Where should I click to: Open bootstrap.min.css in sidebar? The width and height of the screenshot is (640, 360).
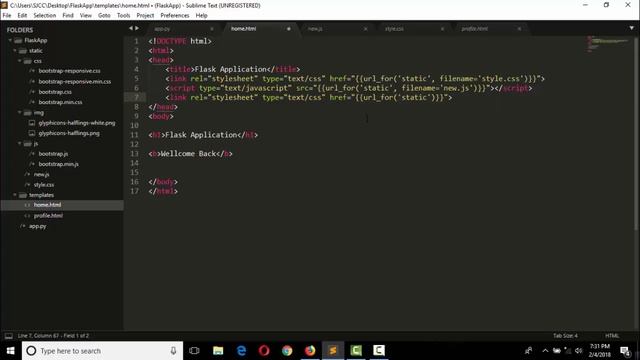[x=60, y=102]
